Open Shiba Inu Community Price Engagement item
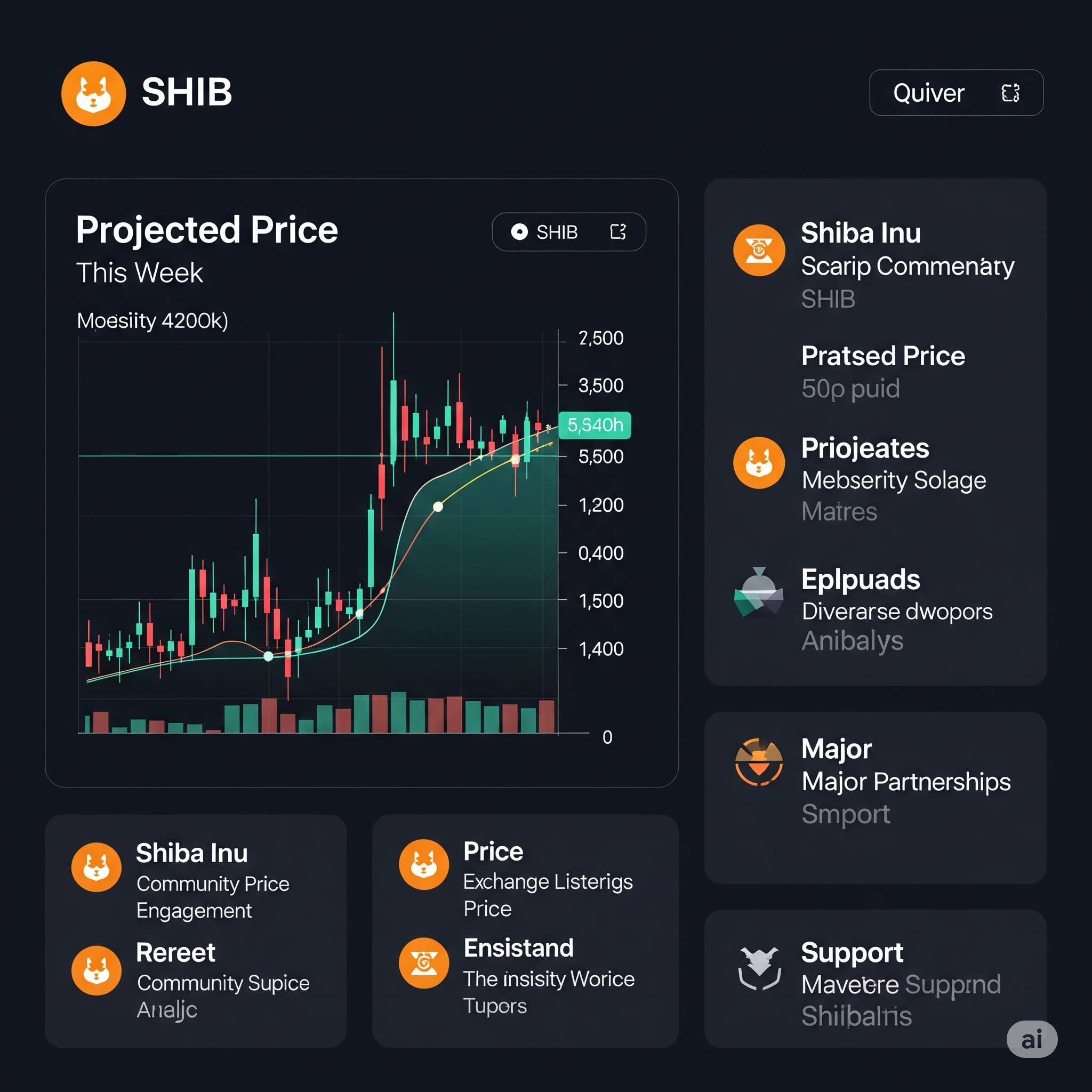1092x1092 pixels. click(195, 880)
